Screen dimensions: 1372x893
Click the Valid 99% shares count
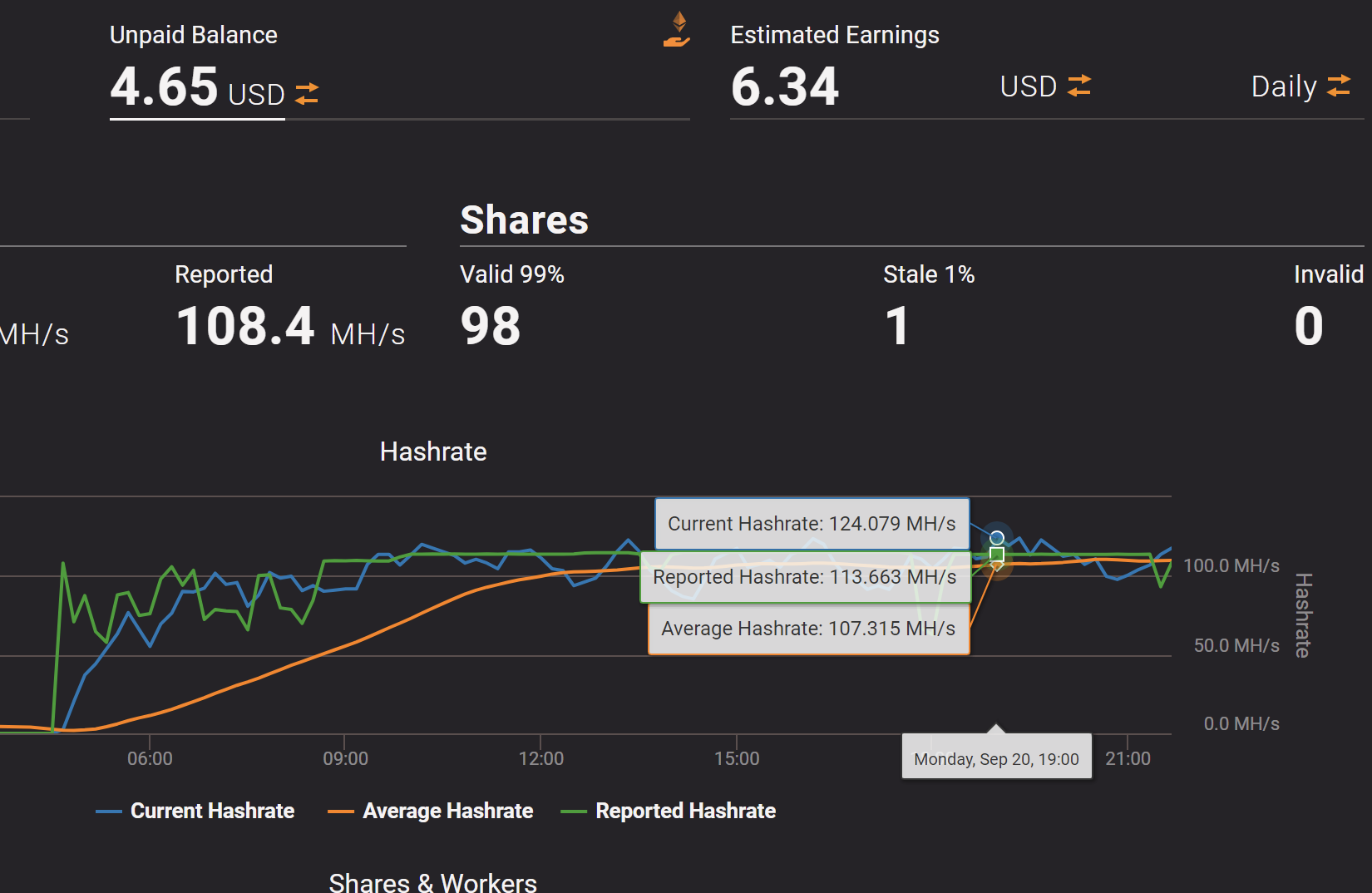tap(491, 325)
